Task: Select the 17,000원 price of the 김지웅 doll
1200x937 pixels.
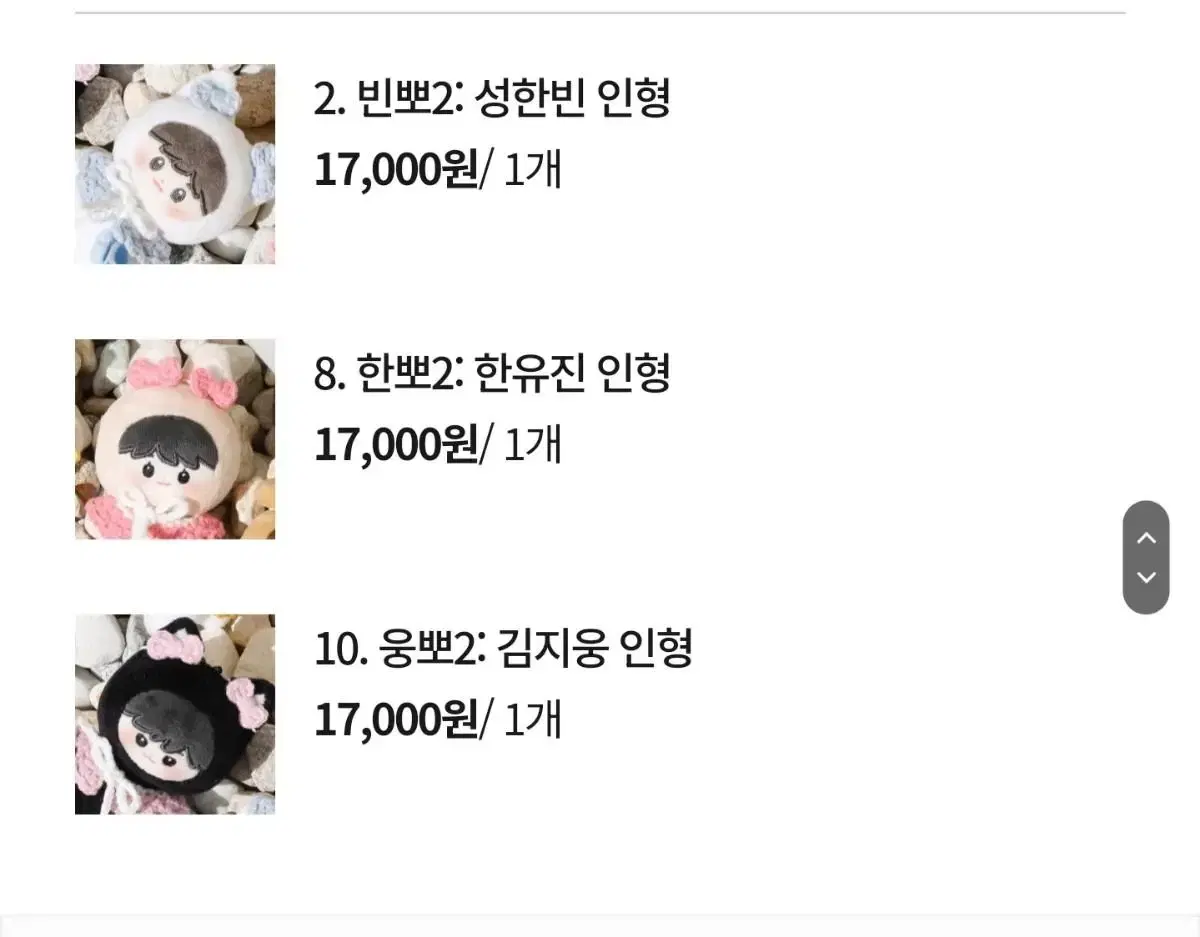Action: click(x=396, y=720)
